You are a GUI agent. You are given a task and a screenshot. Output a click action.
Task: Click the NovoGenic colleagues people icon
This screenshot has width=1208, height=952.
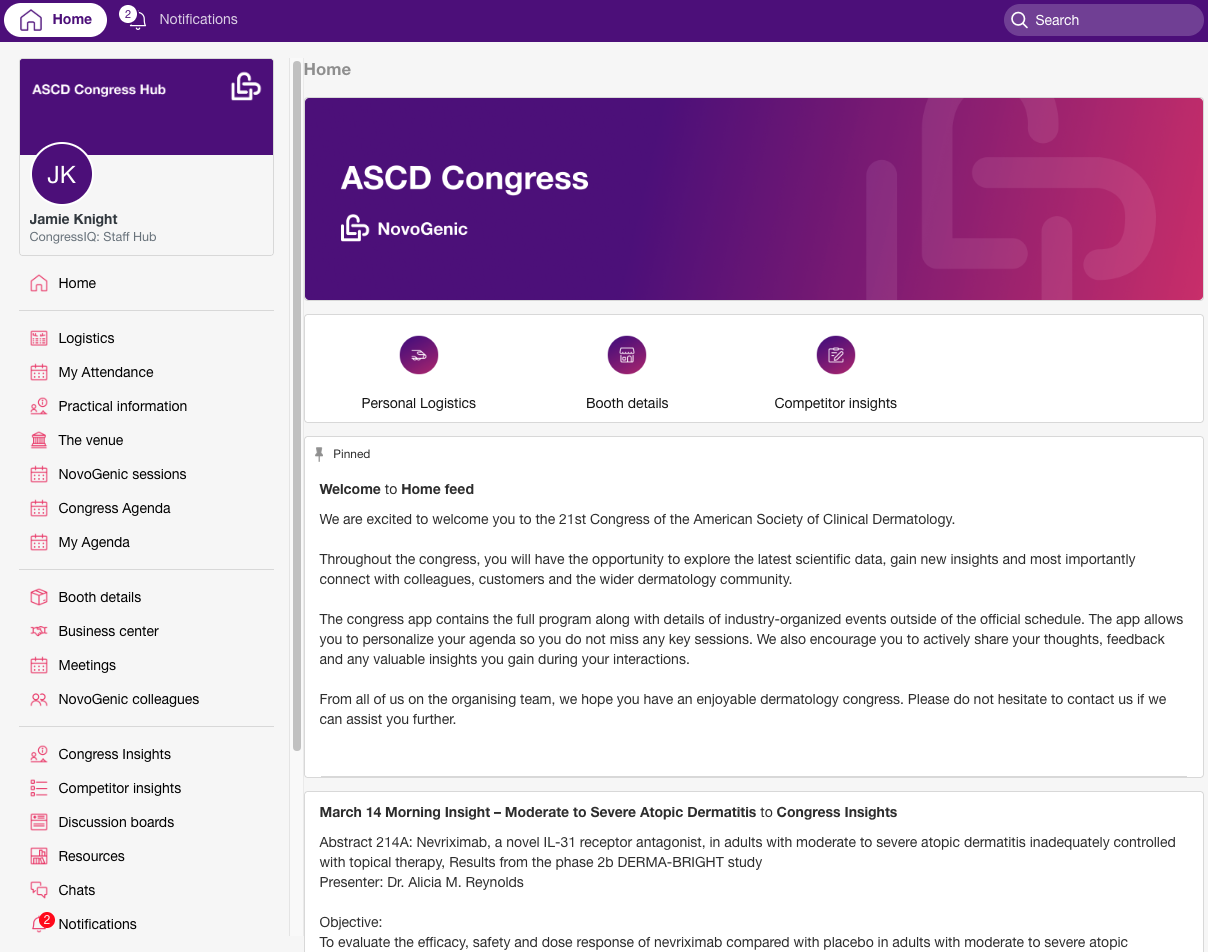point(39,699)
